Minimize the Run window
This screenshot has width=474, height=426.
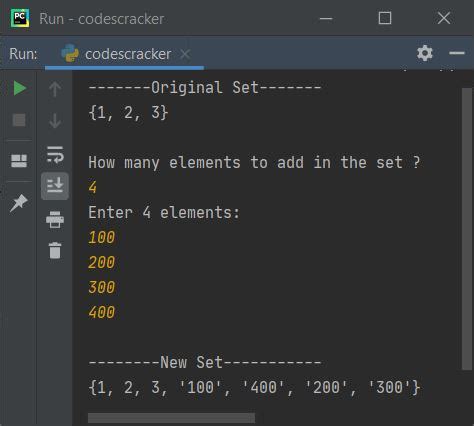click(326, 18)
